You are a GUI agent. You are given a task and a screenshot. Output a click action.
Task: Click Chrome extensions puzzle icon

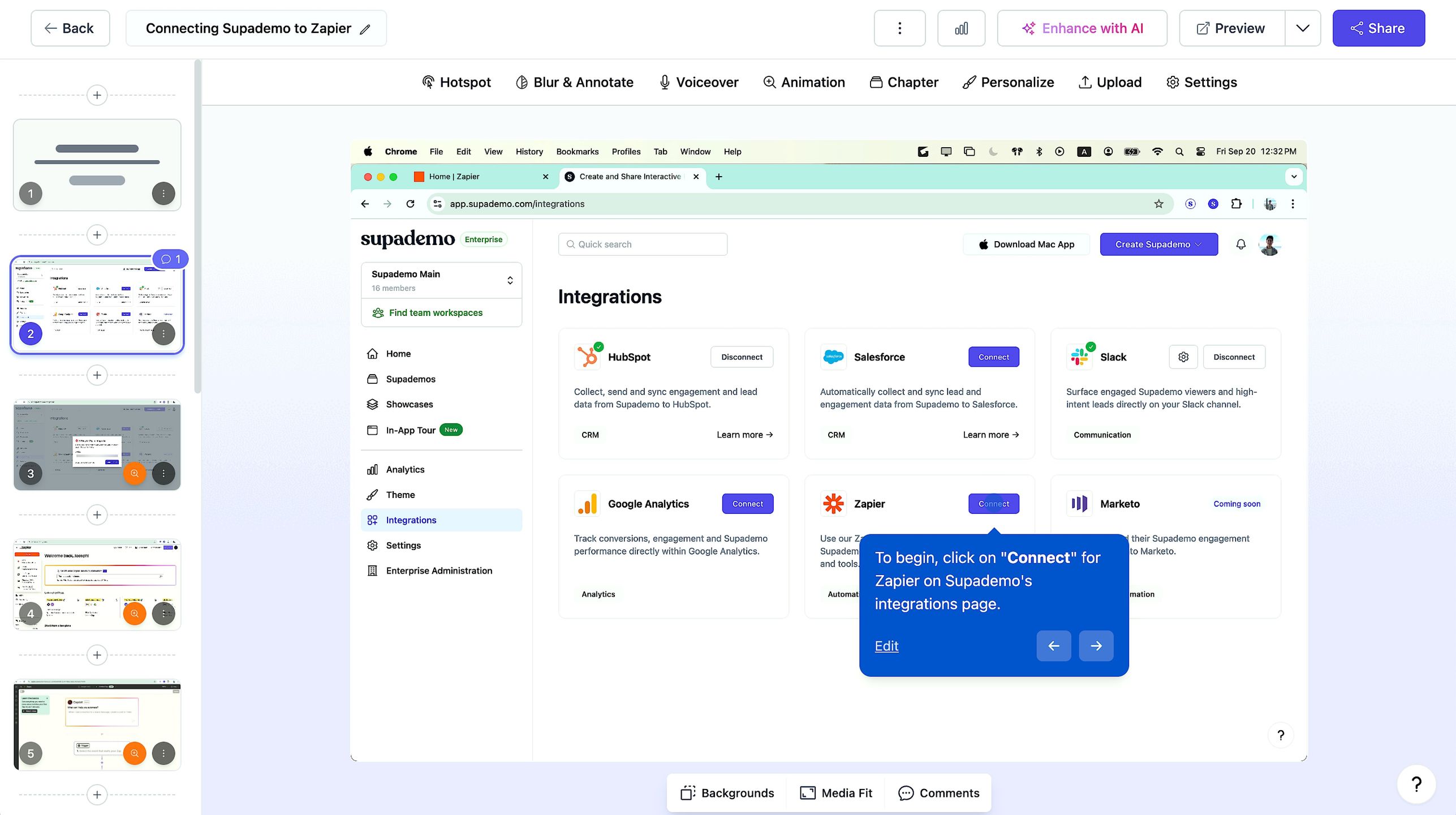[1237, 204]
